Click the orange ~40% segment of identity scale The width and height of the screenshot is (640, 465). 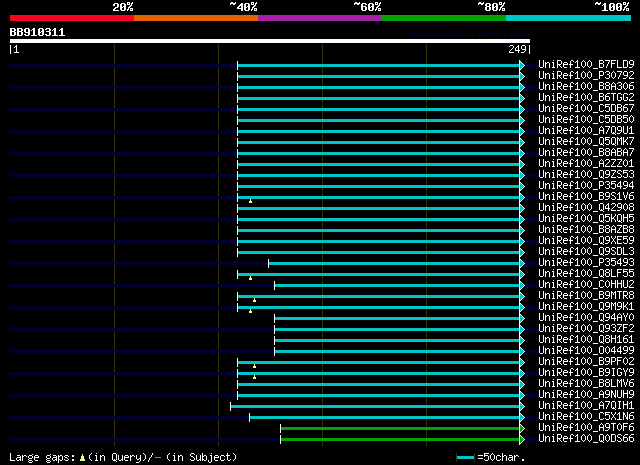pyautogui.click(x=196, y=18)
